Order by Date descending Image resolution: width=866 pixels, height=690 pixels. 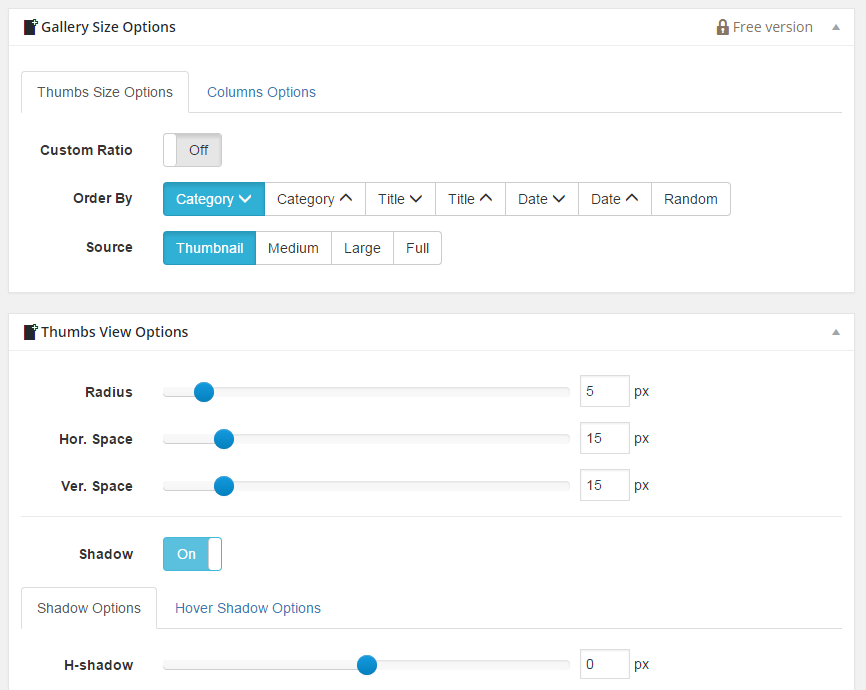[542, 199]
